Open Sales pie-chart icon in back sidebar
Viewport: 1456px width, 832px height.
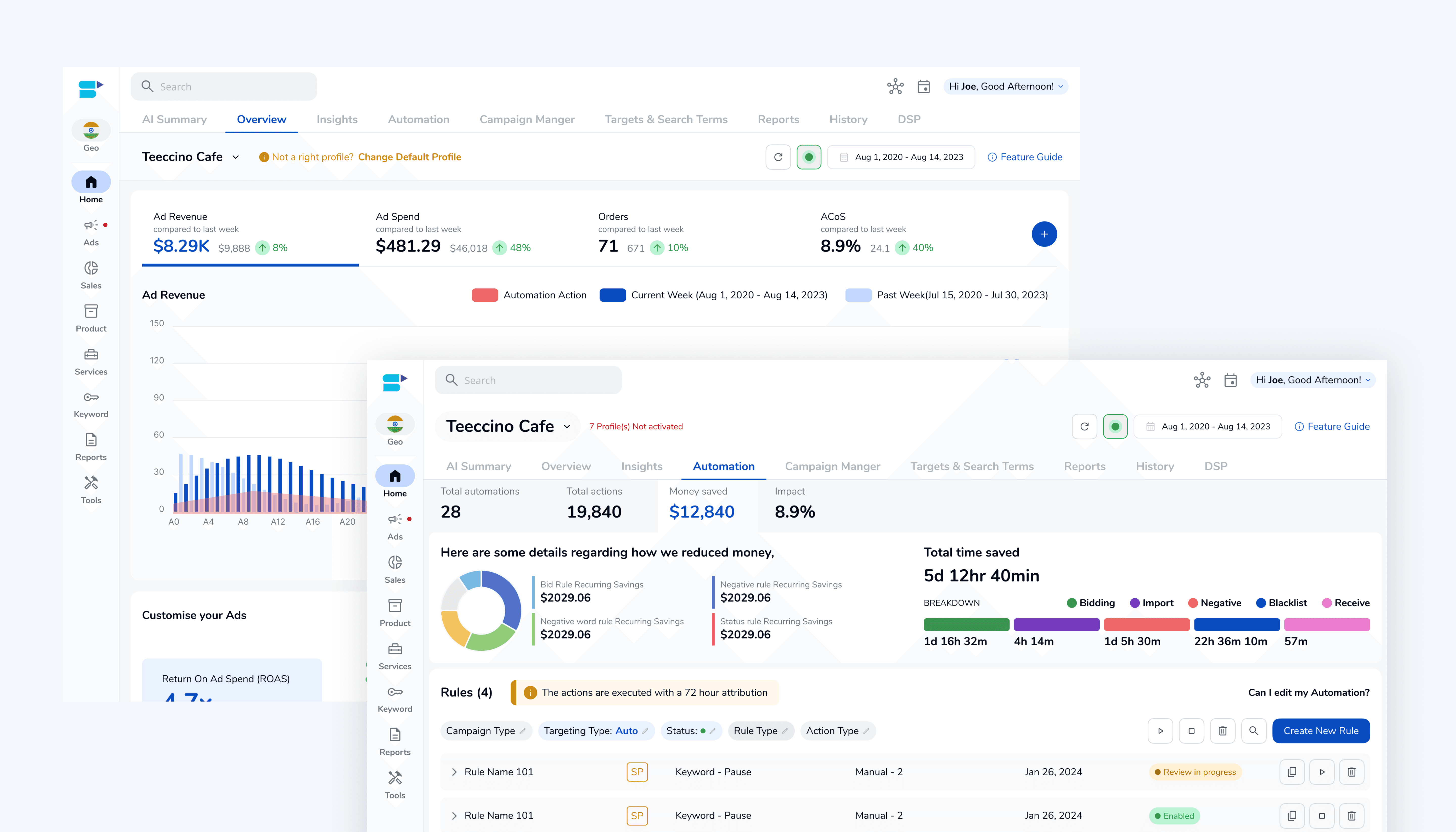[x=91, y=268]
